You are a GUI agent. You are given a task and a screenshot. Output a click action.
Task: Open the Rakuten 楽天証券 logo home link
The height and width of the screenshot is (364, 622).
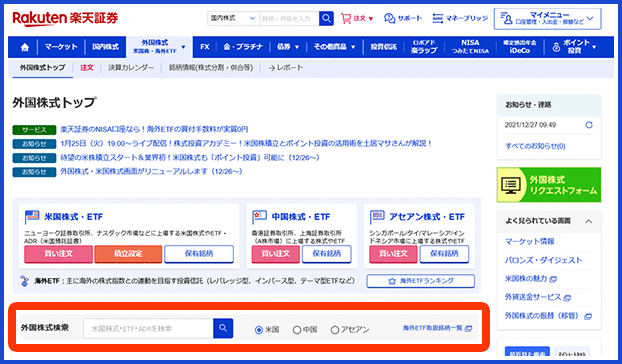[x=65, y=18]
